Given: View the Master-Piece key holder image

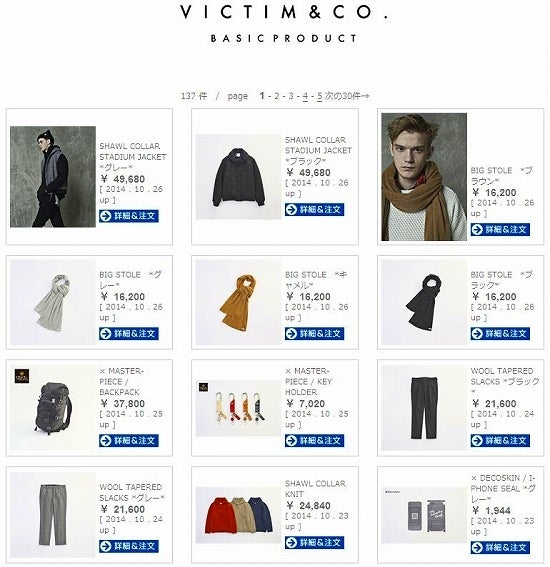Looking at the screenshot, I should (x=238, y=408).
